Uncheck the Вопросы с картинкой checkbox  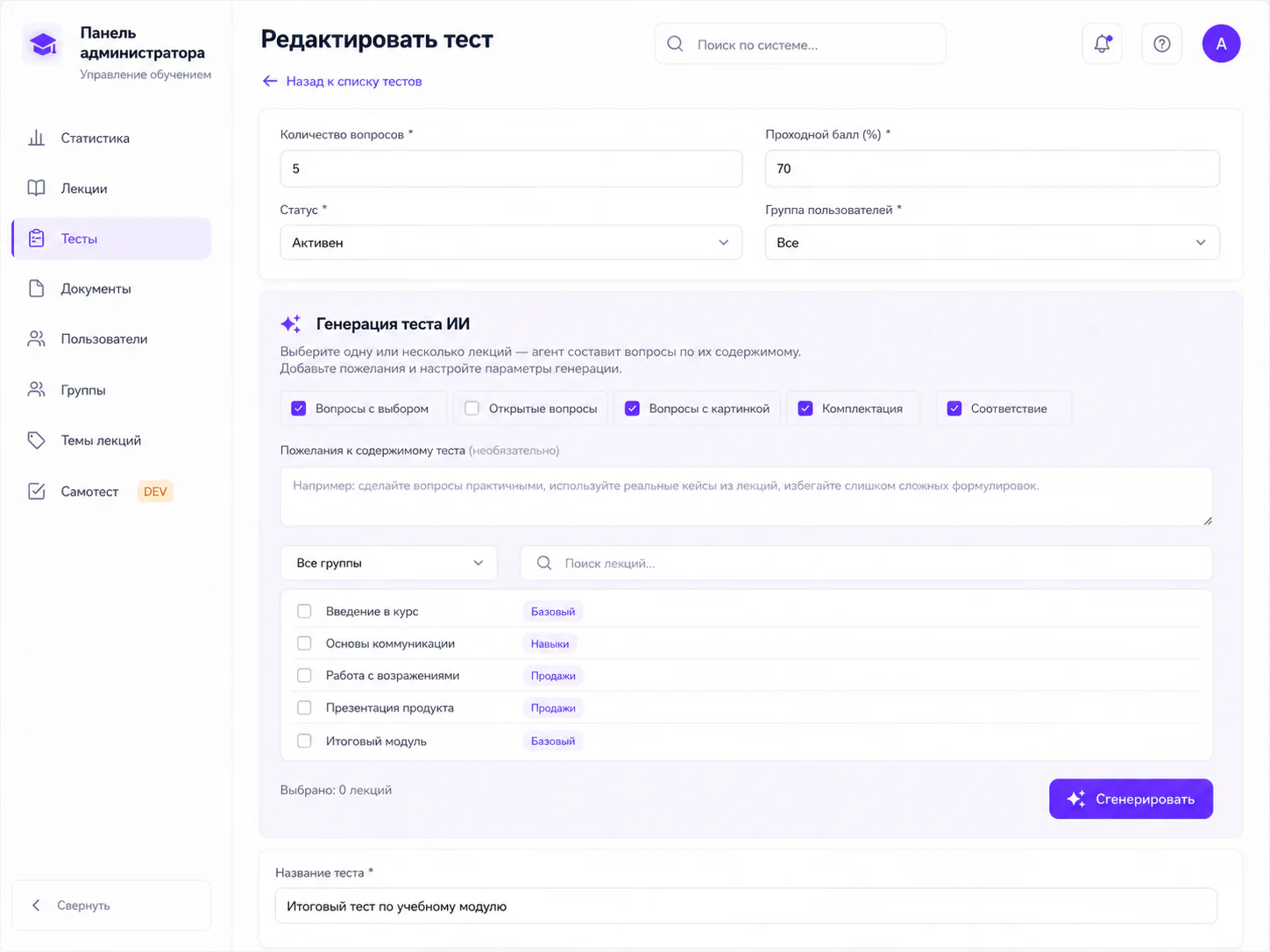coord(632,409)
